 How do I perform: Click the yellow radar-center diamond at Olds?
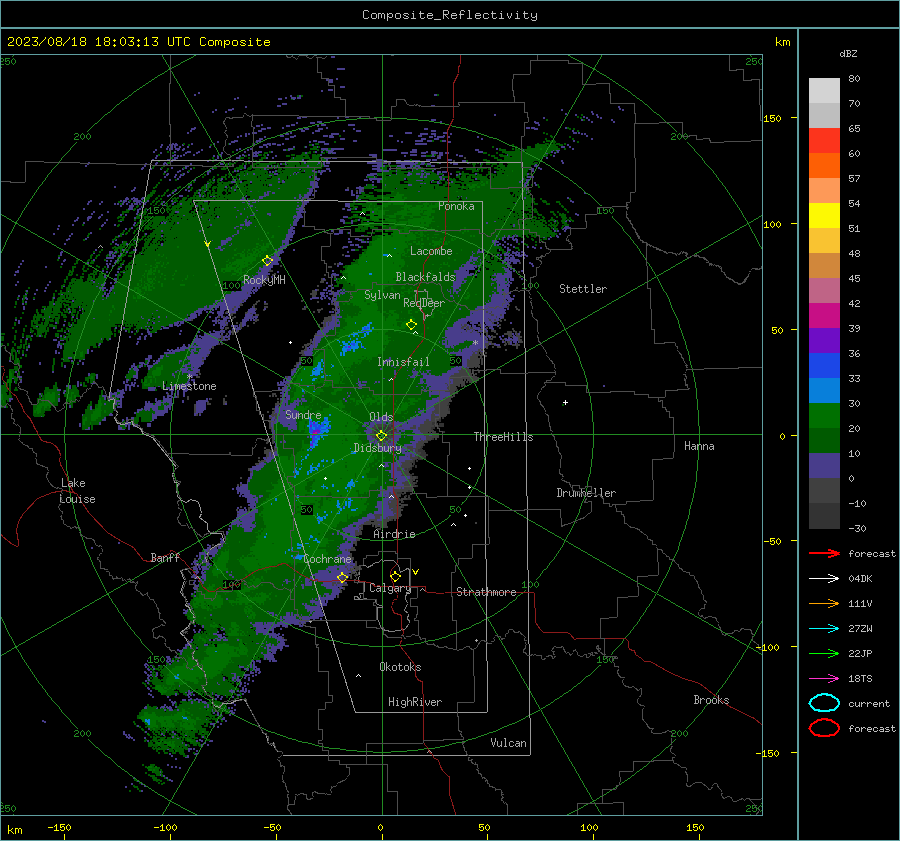coord(381,436)
